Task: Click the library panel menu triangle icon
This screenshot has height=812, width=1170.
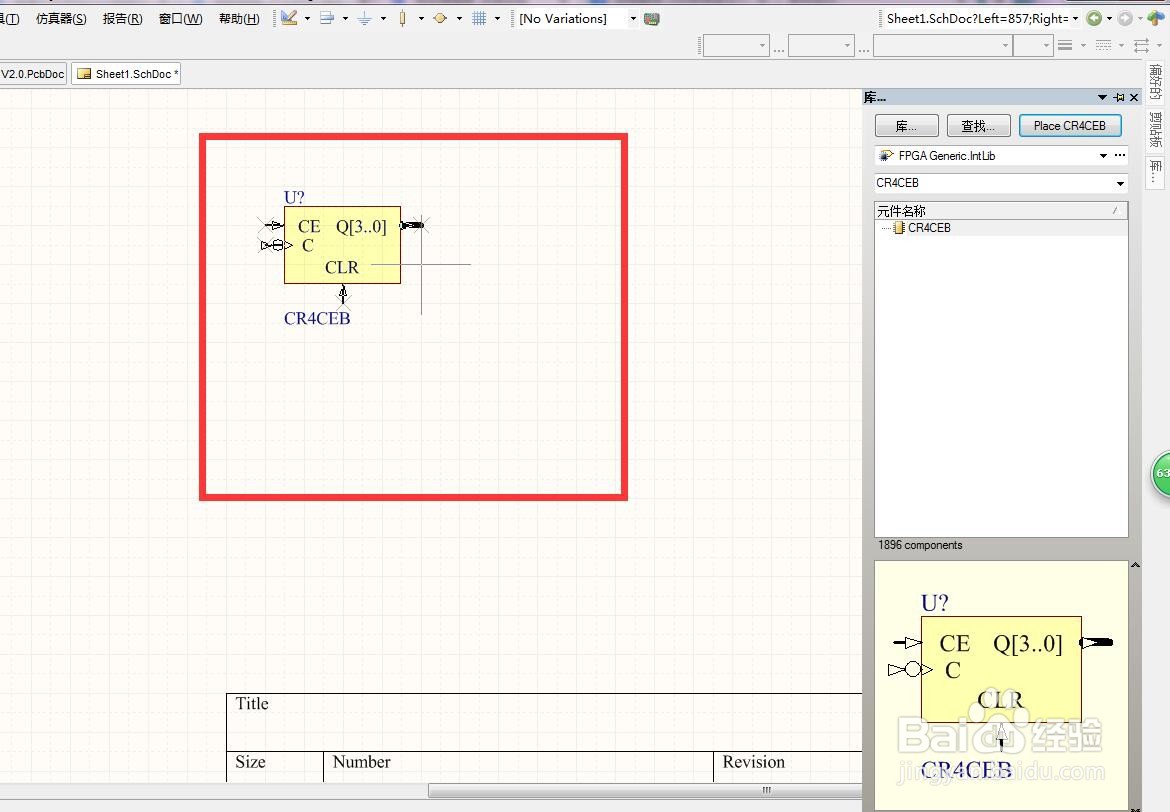Action: coord(1102,98)
